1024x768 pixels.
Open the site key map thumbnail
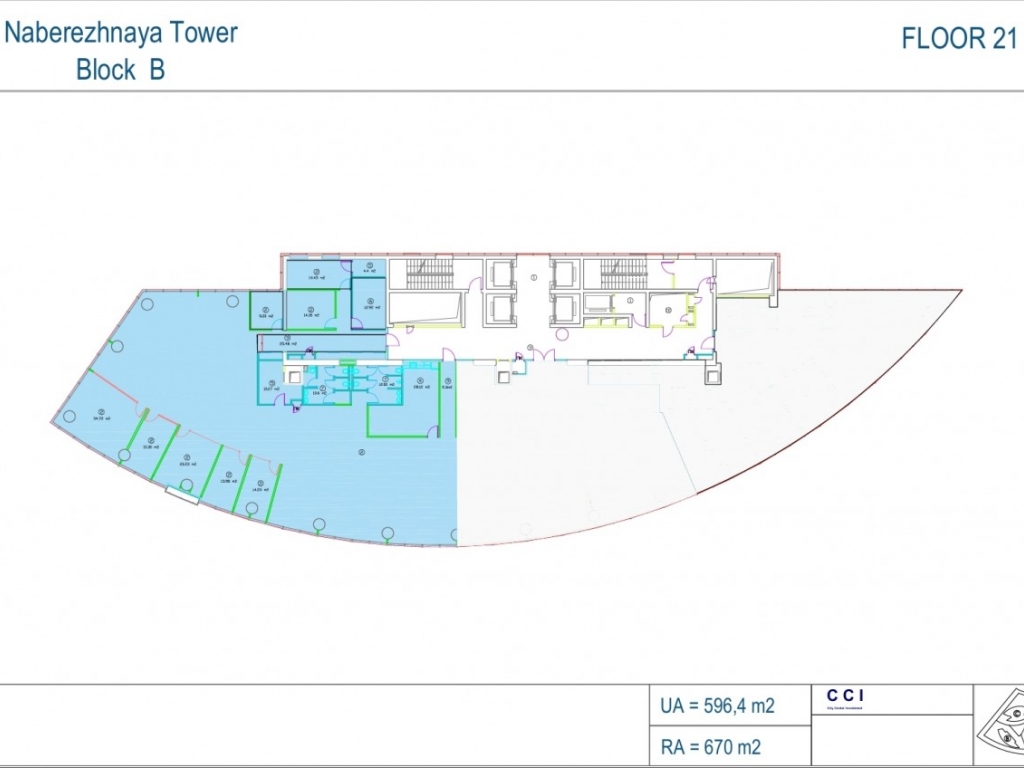pos(1000,724)
